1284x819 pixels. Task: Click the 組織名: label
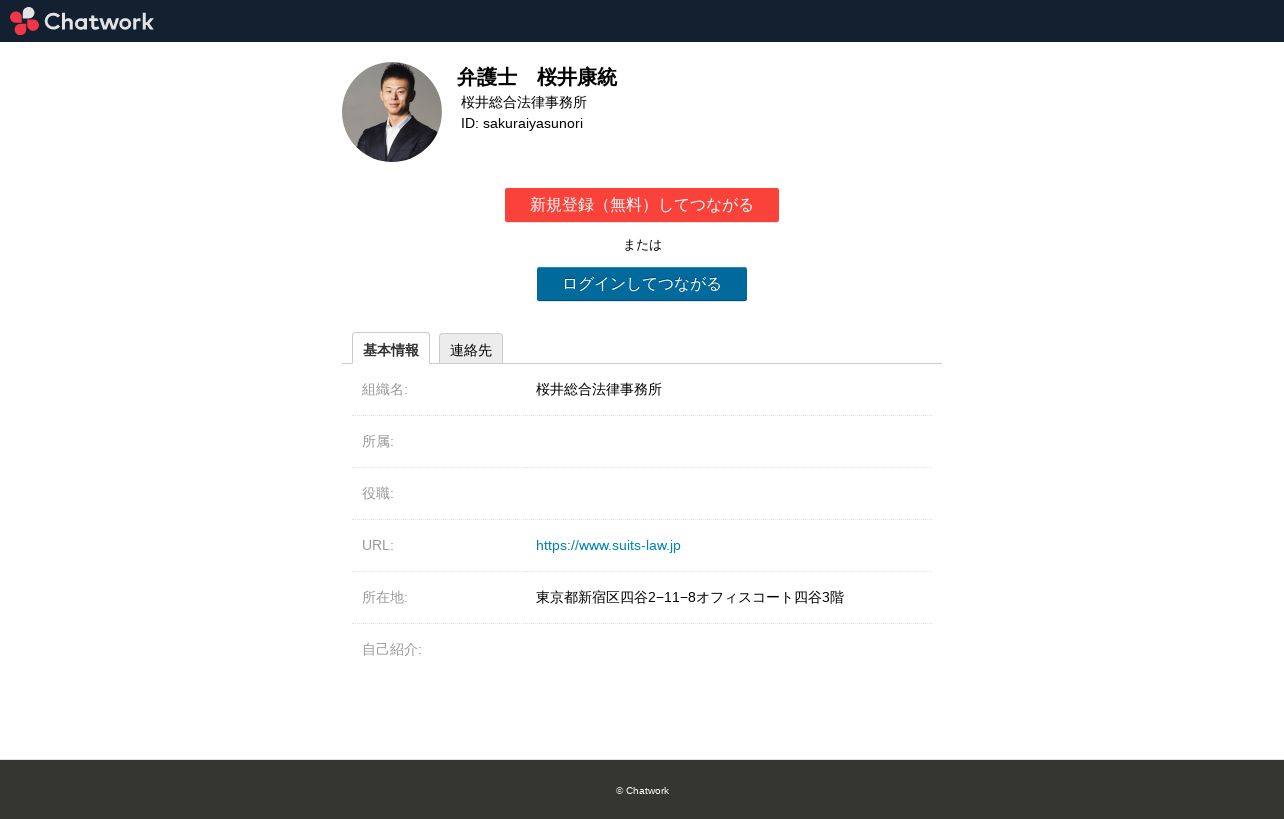[x=385, y=389]
